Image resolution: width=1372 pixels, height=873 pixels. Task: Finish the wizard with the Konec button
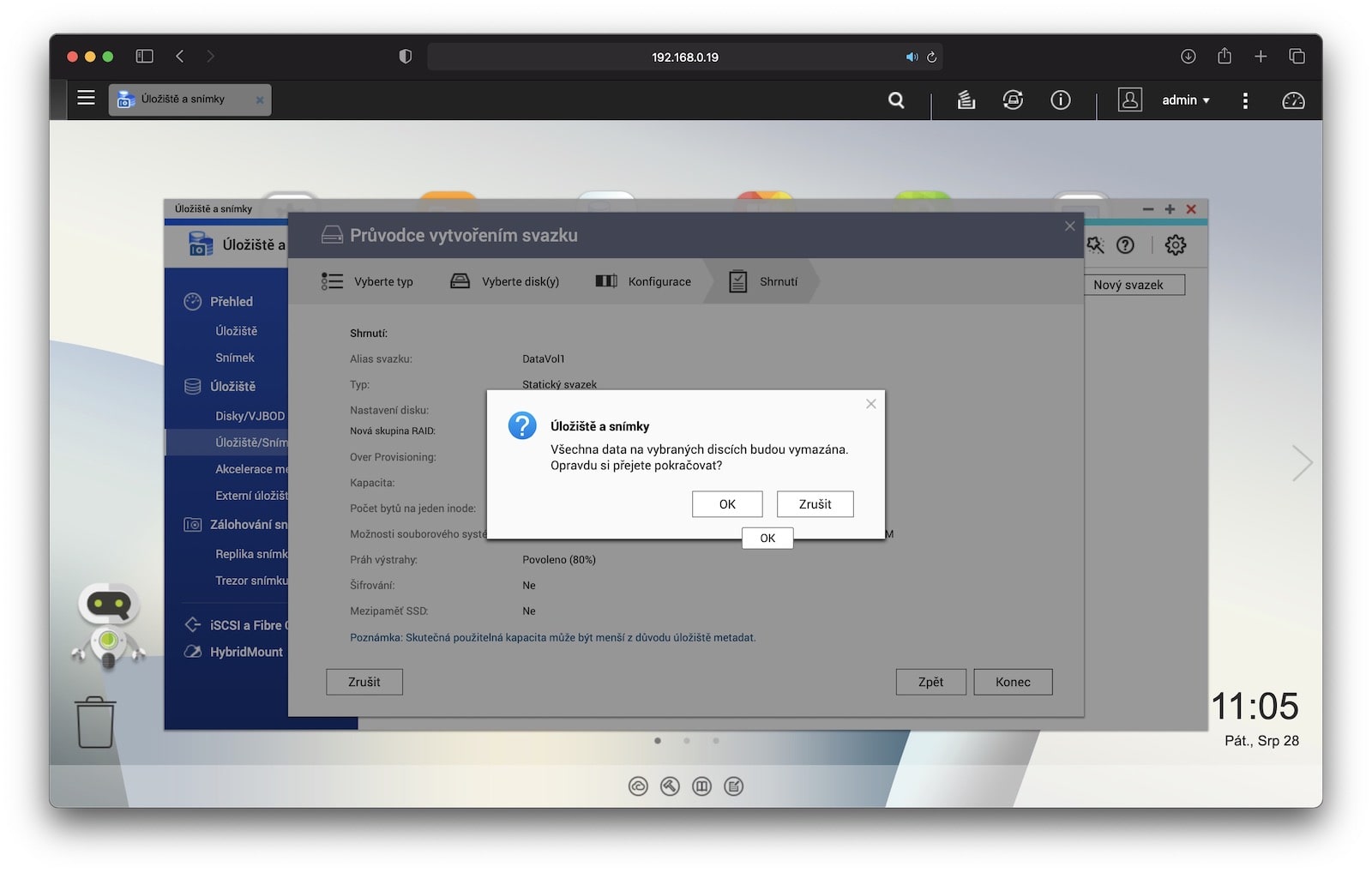point(1013,682)
